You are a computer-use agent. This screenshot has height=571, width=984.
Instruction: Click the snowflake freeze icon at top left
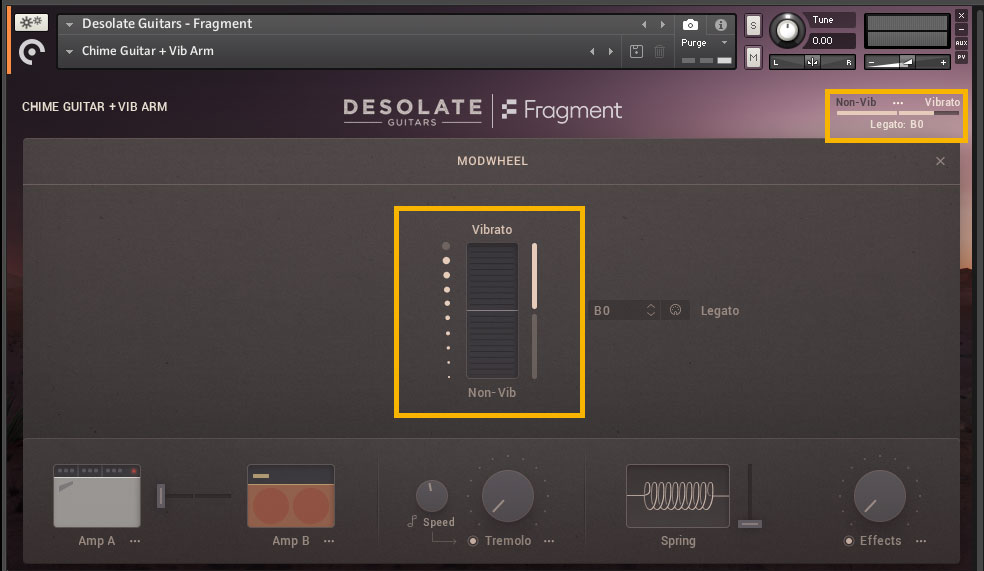(31, 23)
